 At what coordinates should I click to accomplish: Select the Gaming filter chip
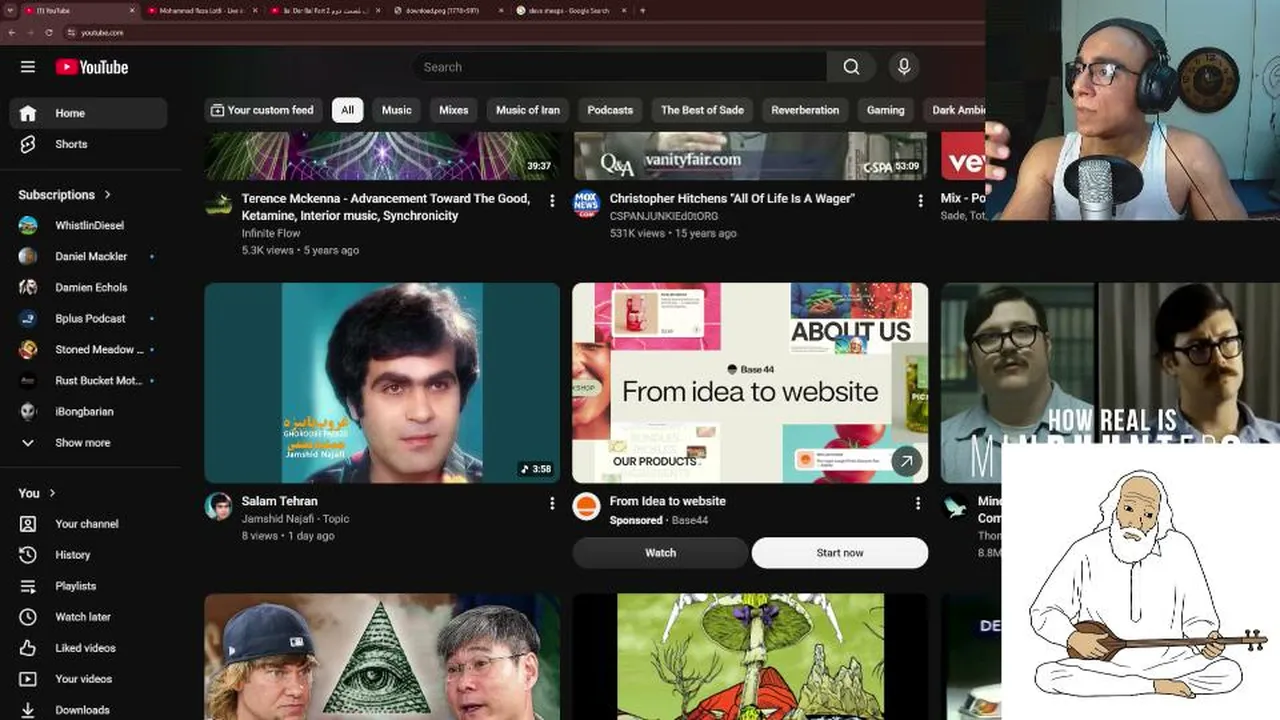[885, 110]
